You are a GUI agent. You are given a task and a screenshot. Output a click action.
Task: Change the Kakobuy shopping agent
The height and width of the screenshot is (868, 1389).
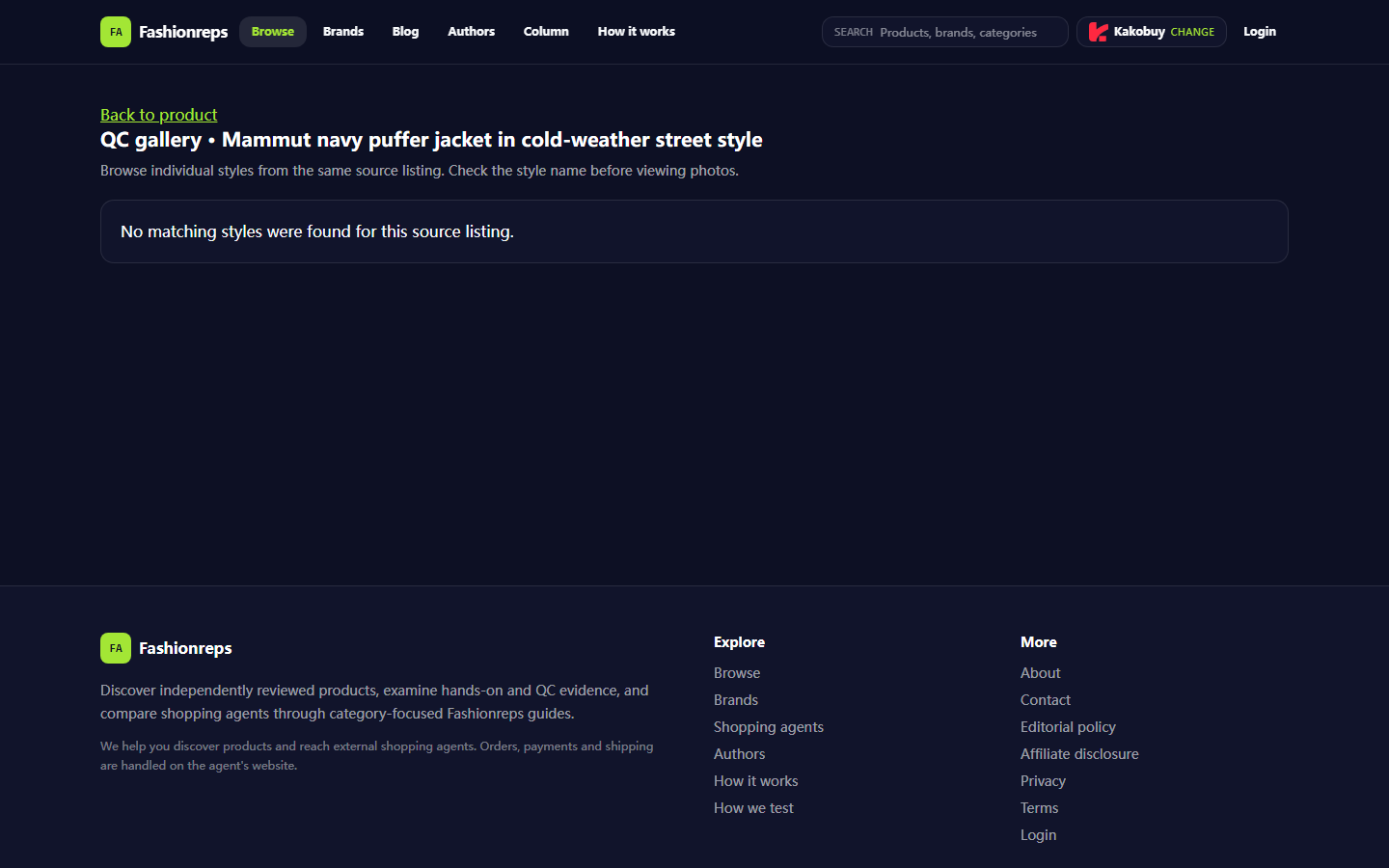1192,32
